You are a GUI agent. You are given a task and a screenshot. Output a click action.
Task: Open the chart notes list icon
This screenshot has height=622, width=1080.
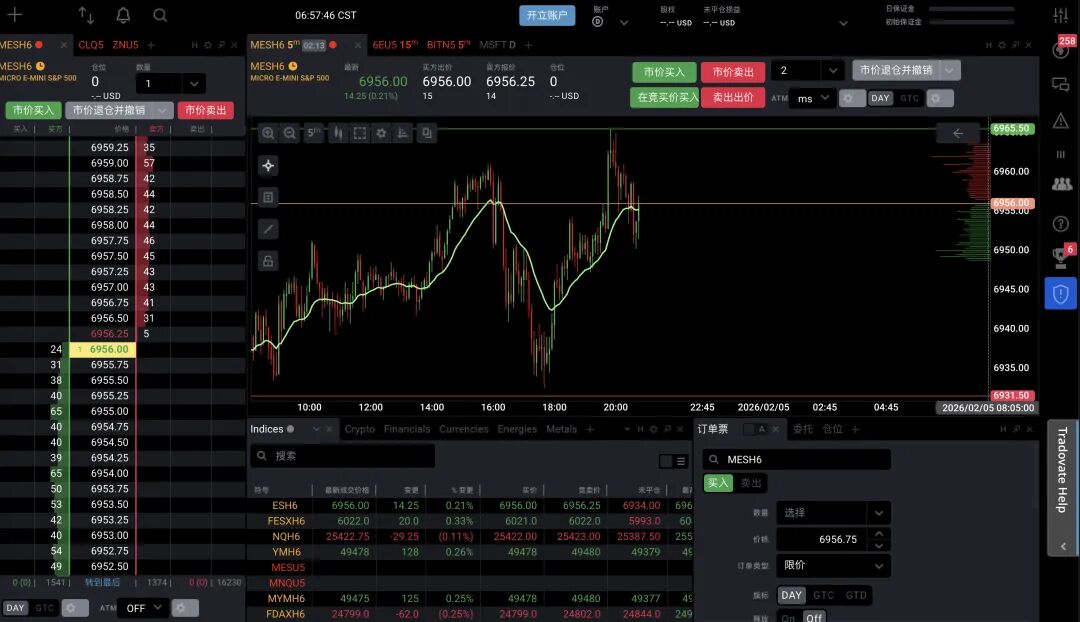tap(268, 197)
